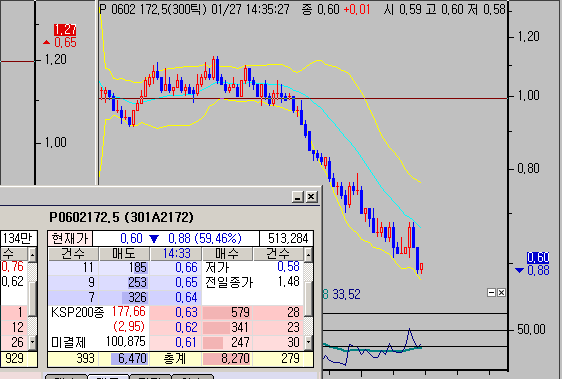Select the 매도 column header

(x=124, y=254)
